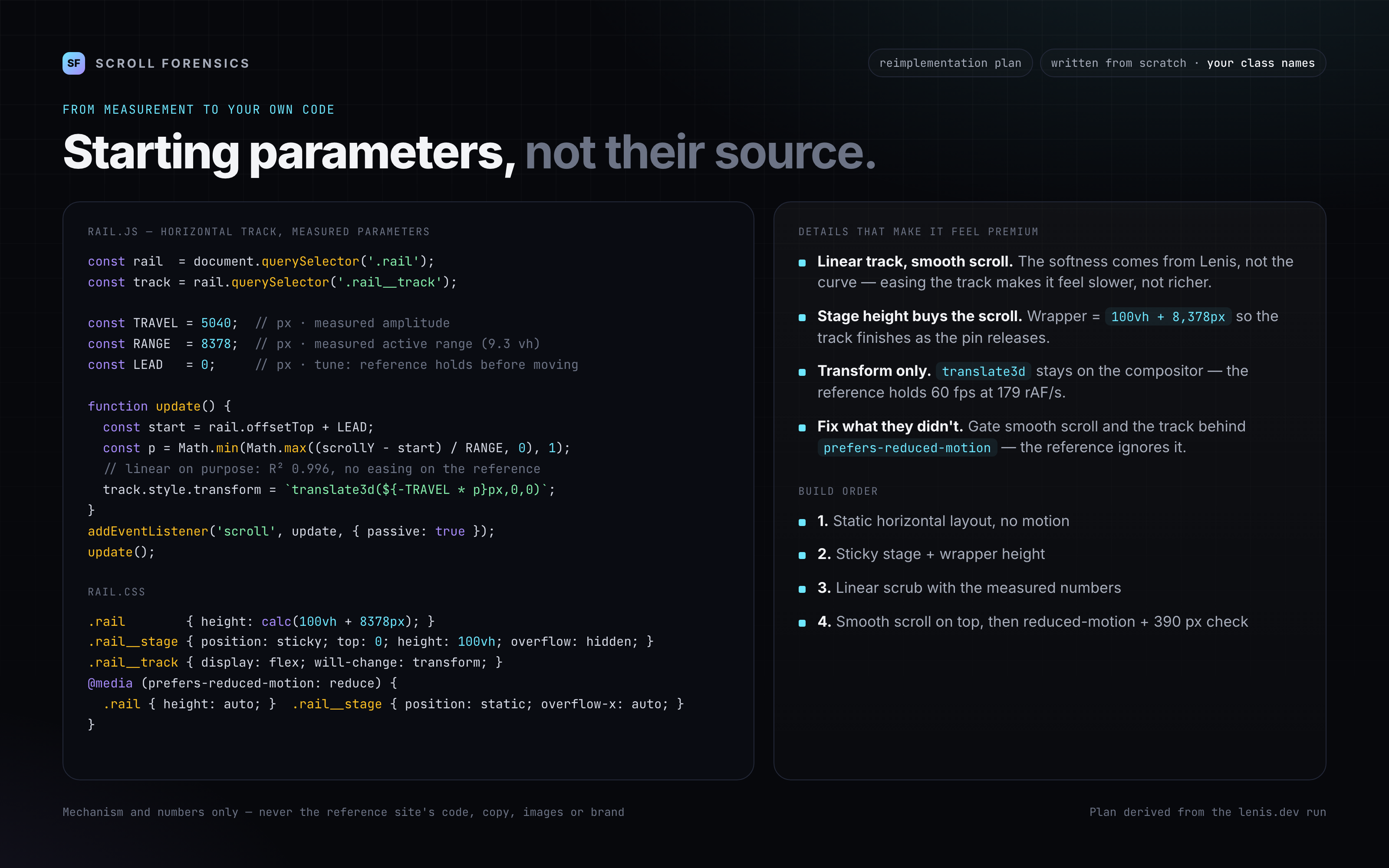Click step '2. Sticky stage + wrapper height'
Screen dimensions: 1389x868
pyautogui.click(x=931, y=555)
